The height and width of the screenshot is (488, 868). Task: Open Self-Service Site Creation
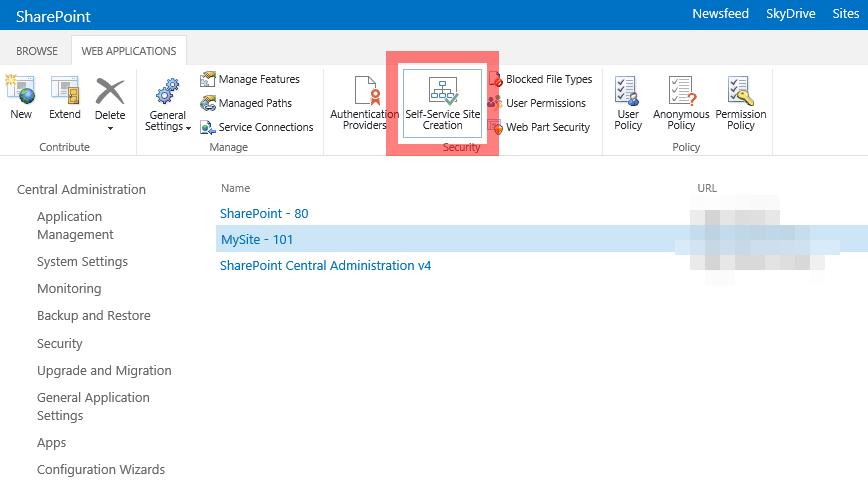tap(442, 103)
